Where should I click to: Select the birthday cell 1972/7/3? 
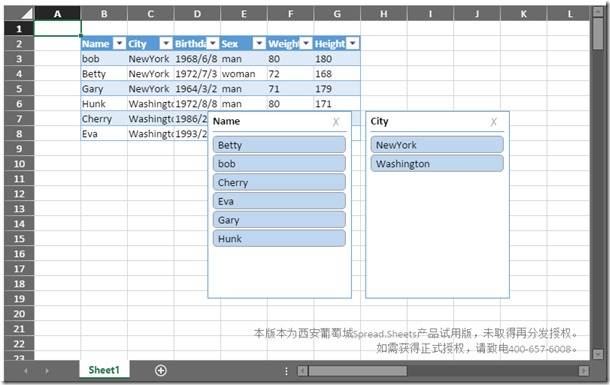[197, 74]
